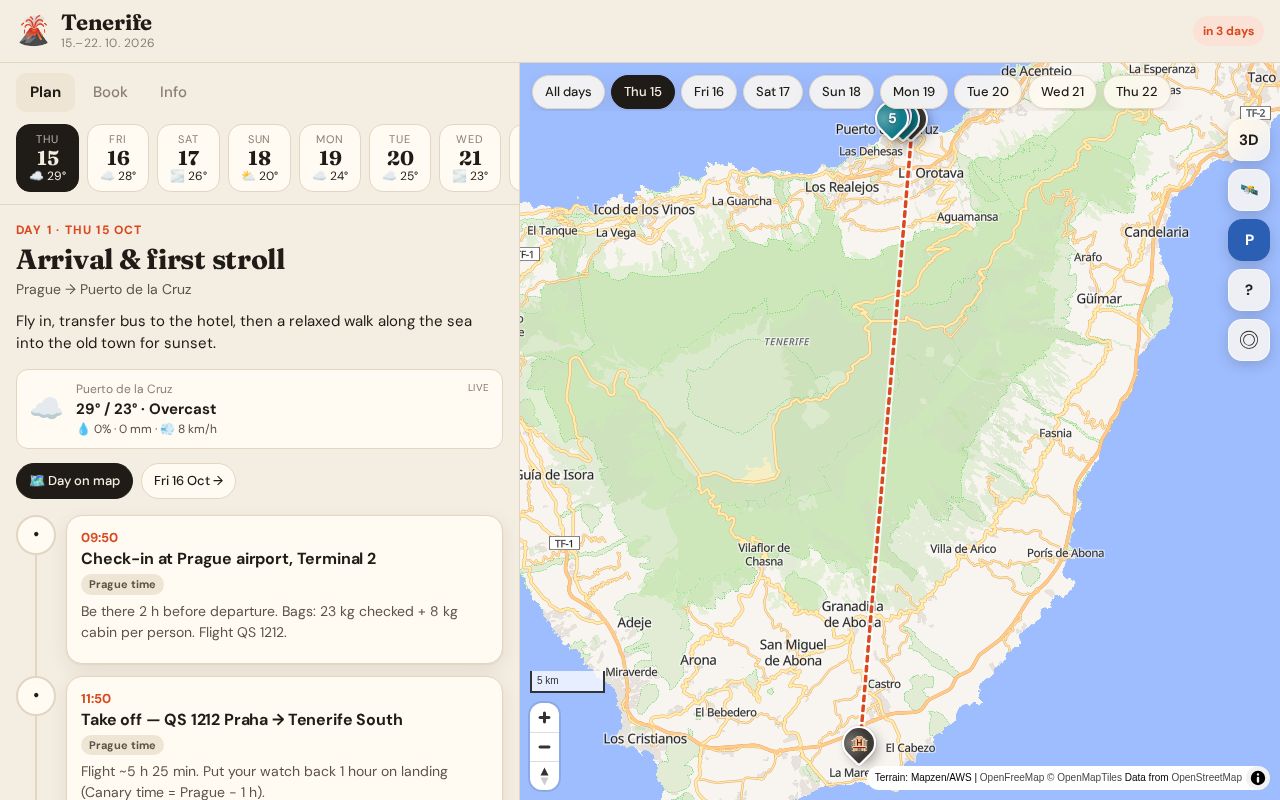Image resolution: width=1280 pixels, height=800 pixels.
Task: Click the Prague → Puerto de la Cruz subtitle
Action: coord(104,290)
